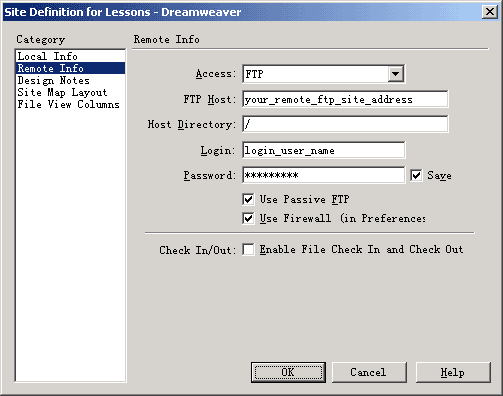The image size is (503, 396).
Task: Open Help for this dialog
Action: 453,372
